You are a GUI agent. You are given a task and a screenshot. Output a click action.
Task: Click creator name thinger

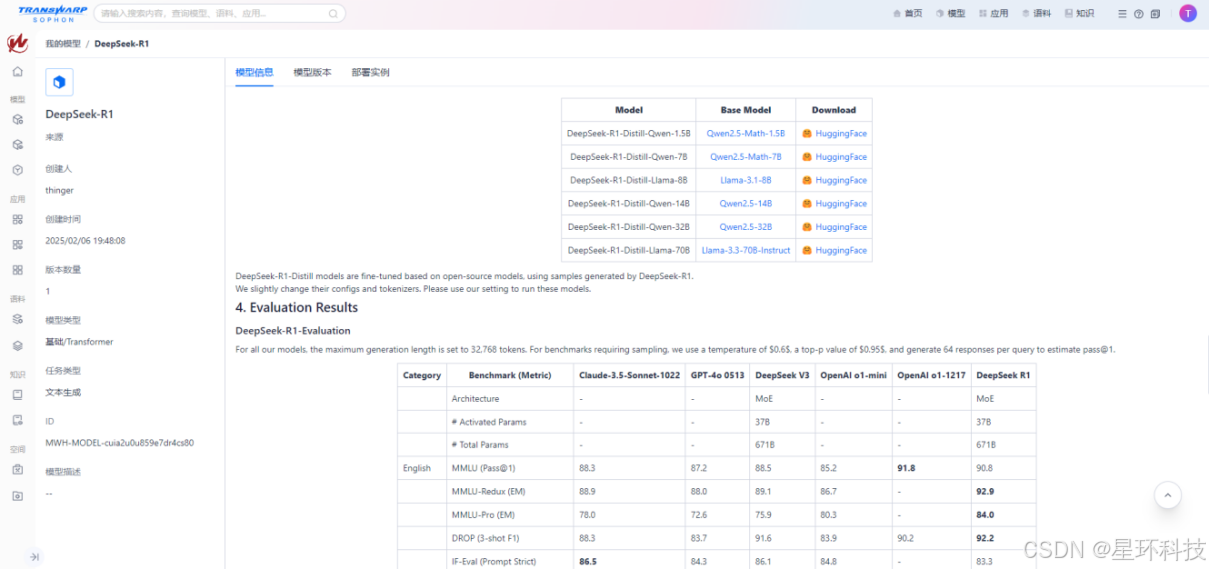click(59, 190)
